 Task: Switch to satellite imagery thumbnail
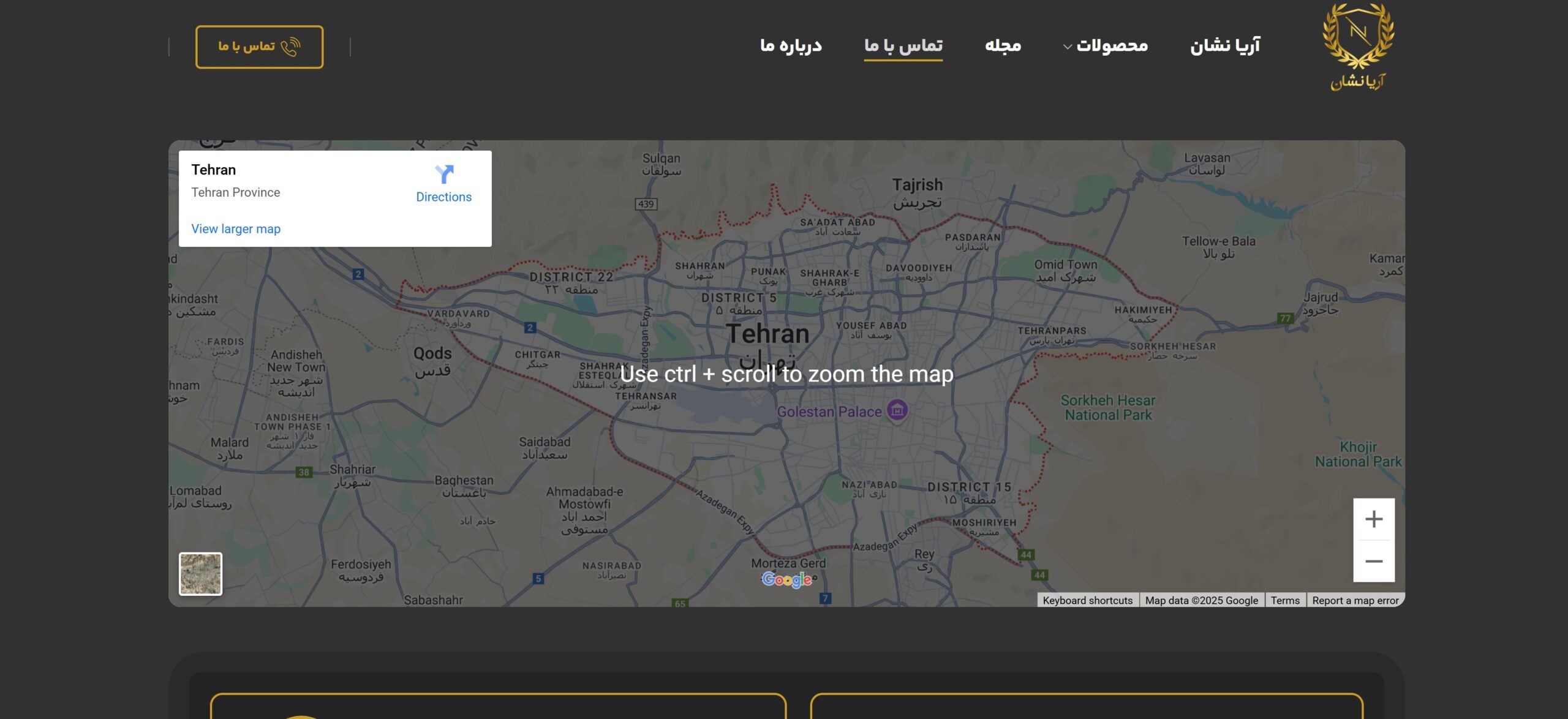tap(200, 574)
